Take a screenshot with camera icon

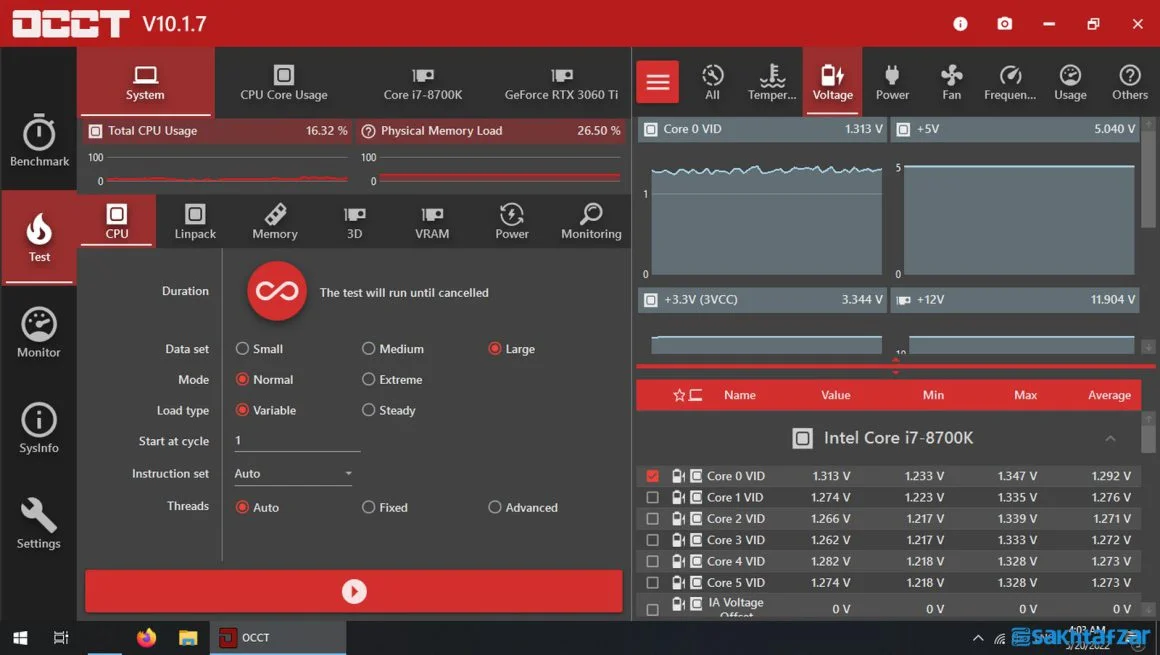pos(1004,24)
